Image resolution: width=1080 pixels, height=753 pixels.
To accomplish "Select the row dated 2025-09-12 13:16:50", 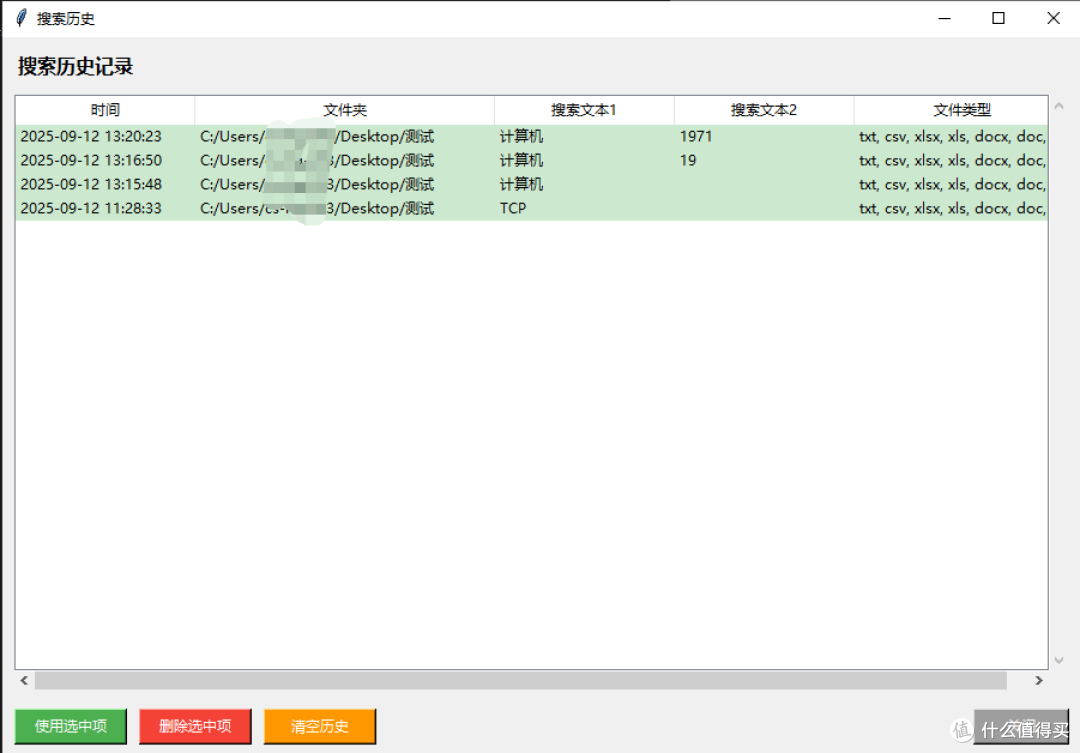I will coord(532,161).
